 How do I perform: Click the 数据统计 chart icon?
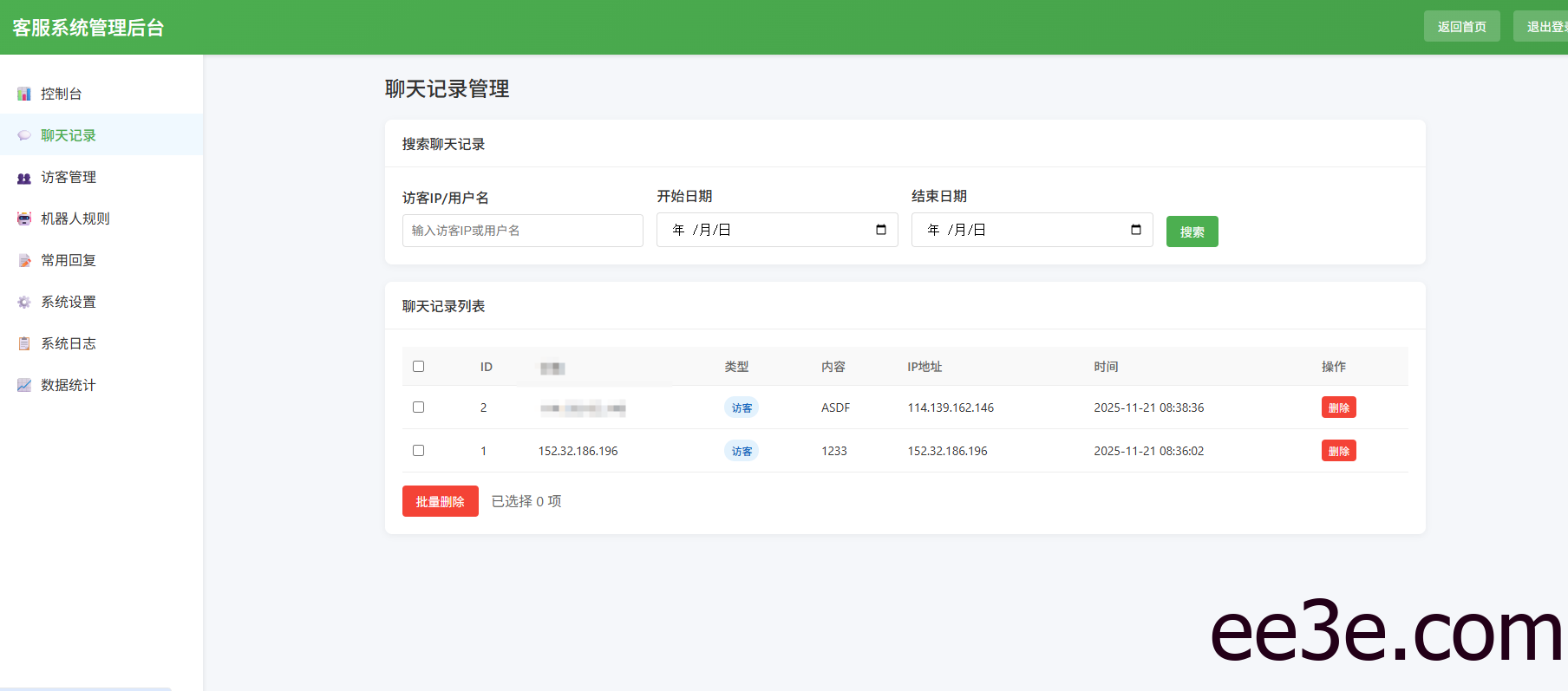click(24, 385)
